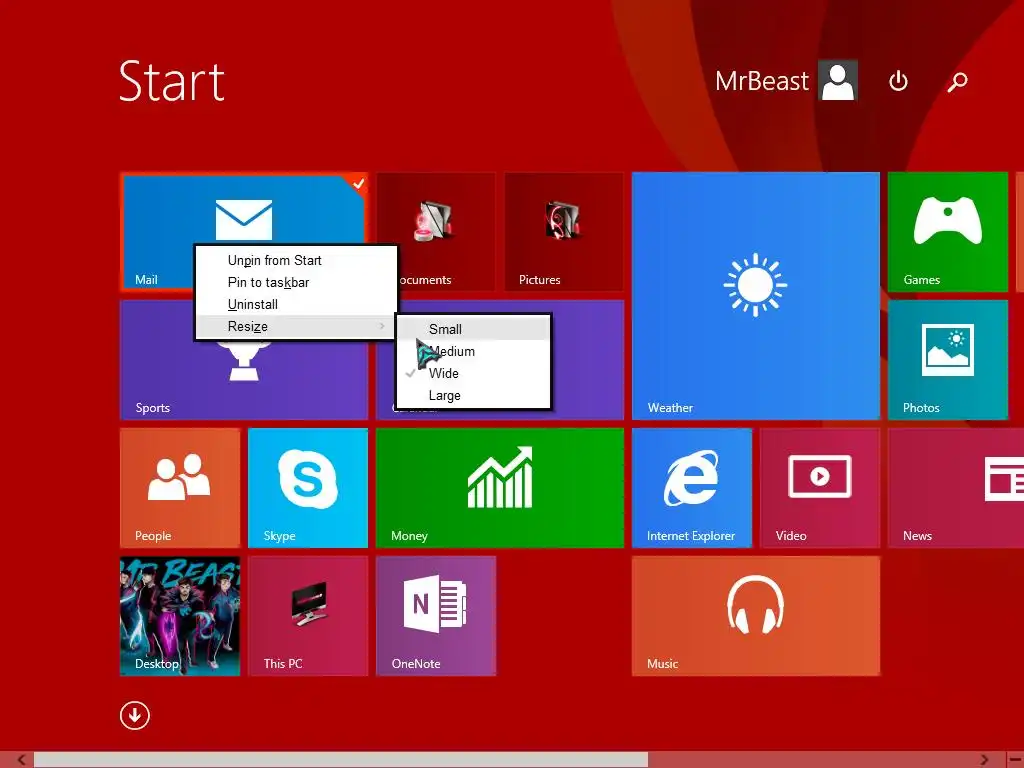Launch the Games tile
The height and width of the screenshot is (768, 1024).
[x=948, y=231]
